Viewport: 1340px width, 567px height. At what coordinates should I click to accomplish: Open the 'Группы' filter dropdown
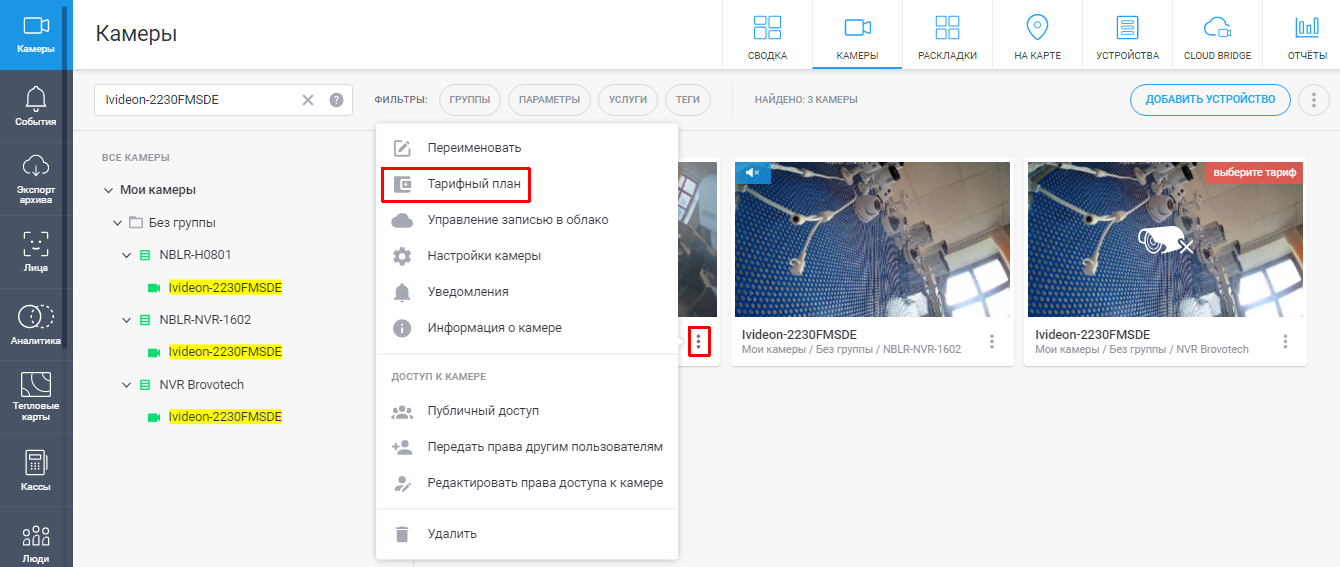[469, 100]
